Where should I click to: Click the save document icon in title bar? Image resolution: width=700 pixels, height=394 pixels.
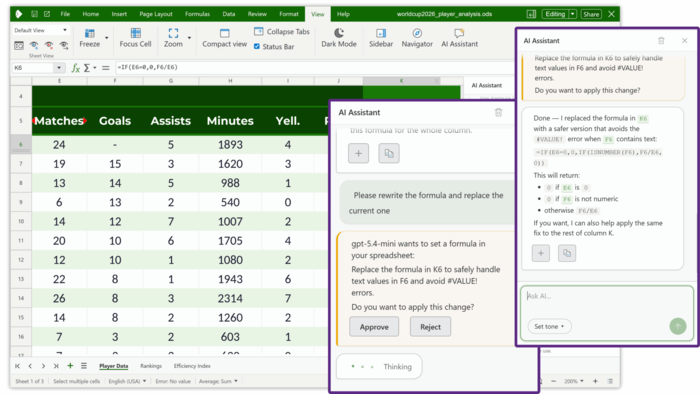coord(34,14)
